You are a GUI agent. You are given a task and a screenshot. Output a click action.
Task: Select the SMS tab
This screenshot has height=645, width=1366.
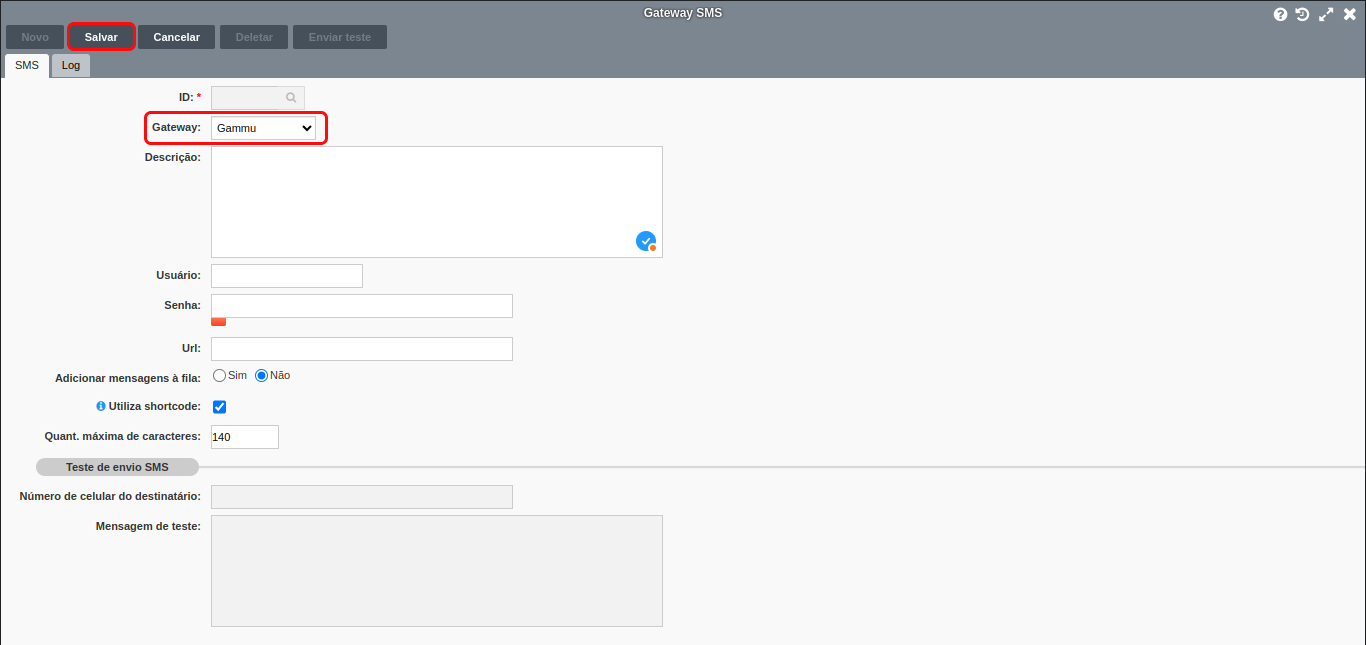[x=27, y=65]
